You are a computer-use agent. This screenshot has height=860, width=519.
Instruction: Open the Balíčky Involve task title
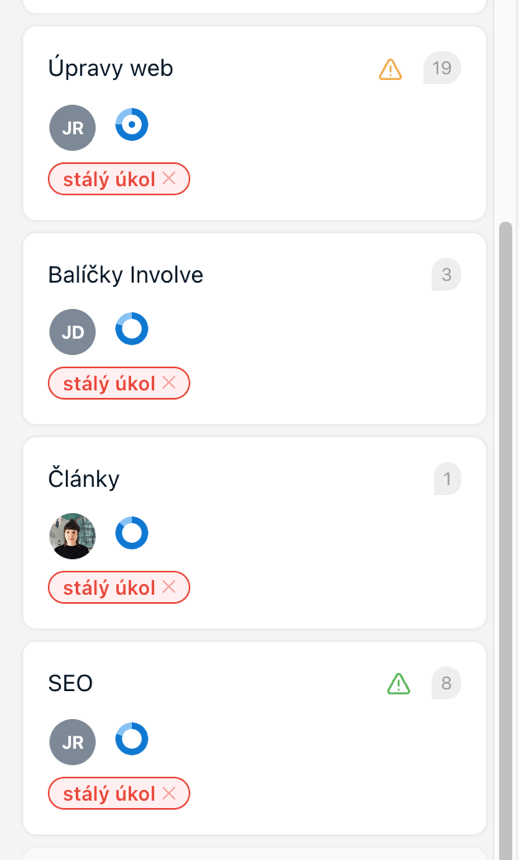126,275
